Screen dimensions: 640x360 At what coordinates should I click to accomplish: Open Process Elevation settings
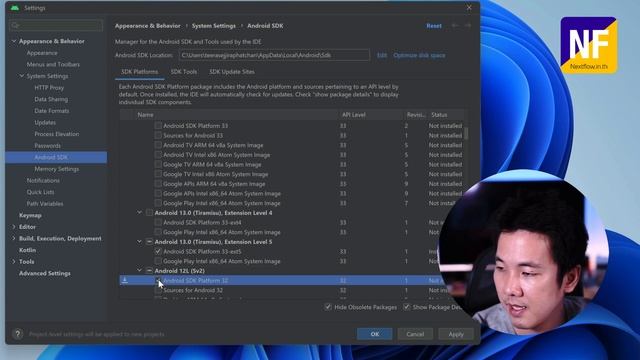57,134
